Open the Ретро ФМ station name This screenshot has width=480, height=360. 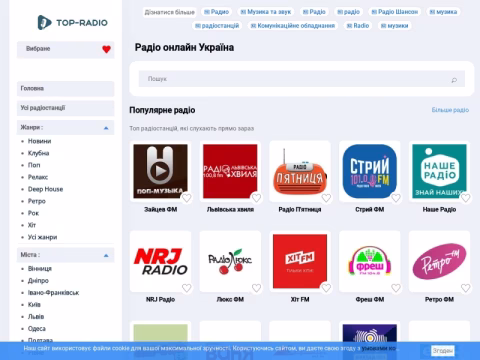tap(439, 300)
